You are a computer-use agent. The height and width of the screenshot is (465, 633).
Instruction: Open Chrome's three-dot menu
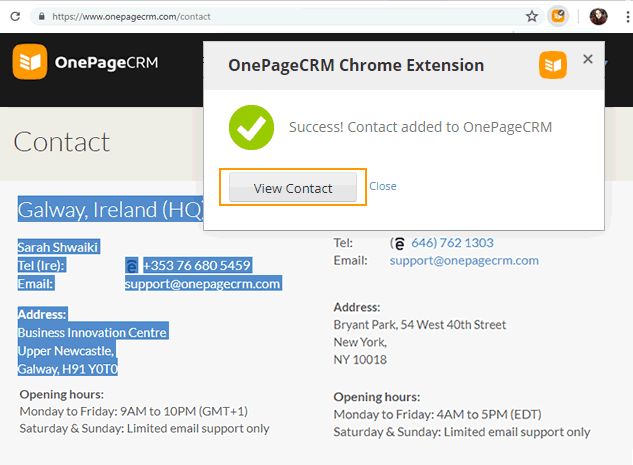coord(627,17)
